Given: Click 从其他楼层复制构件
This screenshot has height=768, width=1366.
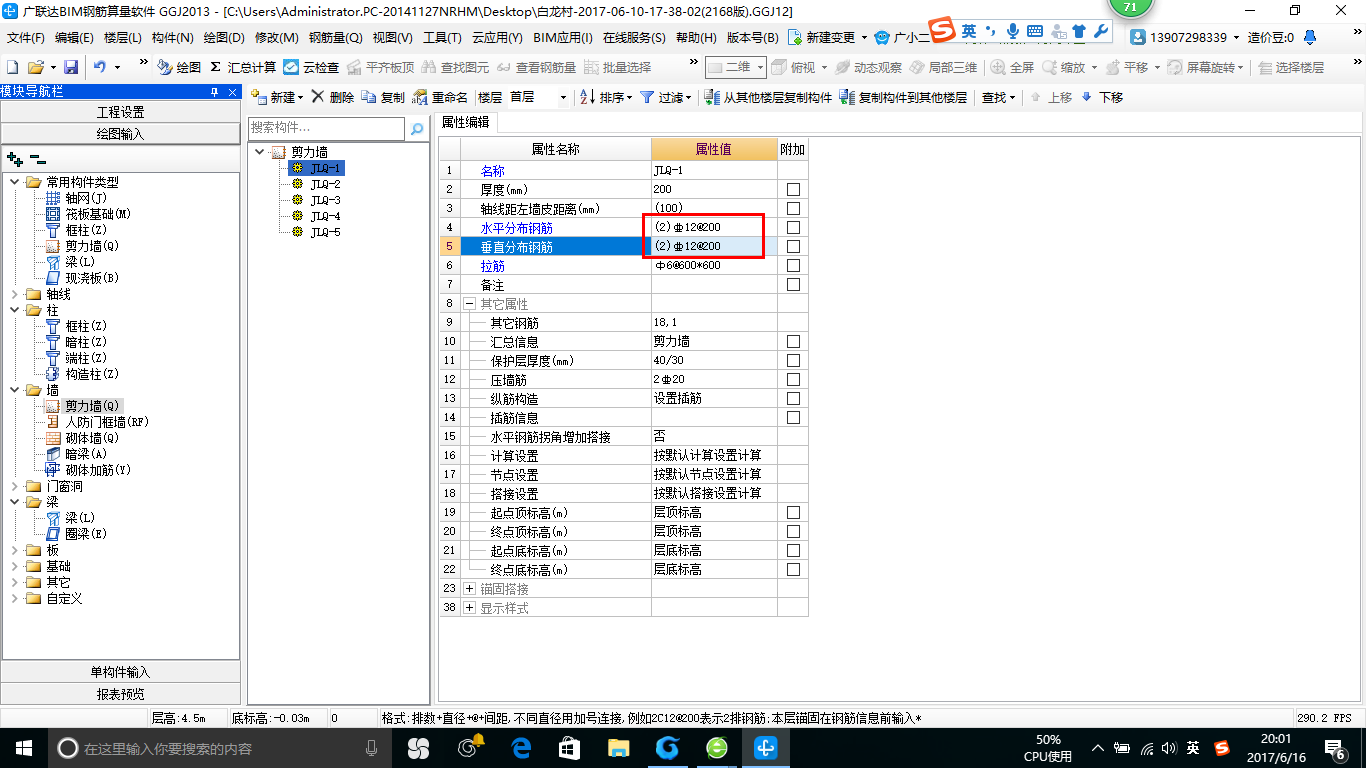Looking at the screenshot, I should tap(767, 97).
